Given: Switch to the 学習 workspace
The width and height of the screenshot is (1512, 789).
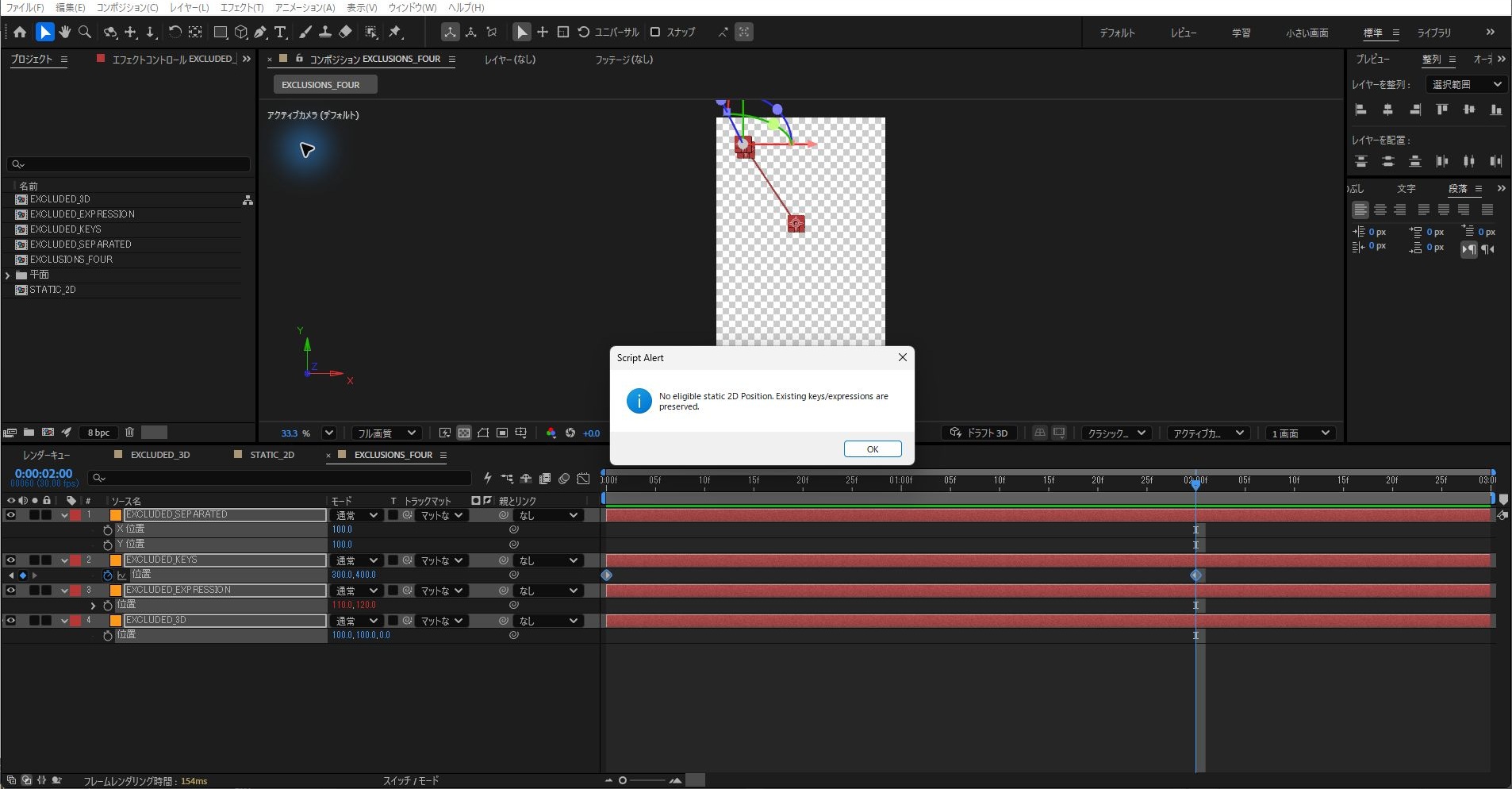Looking at the screenshot, I should (x=1241, y=33).
